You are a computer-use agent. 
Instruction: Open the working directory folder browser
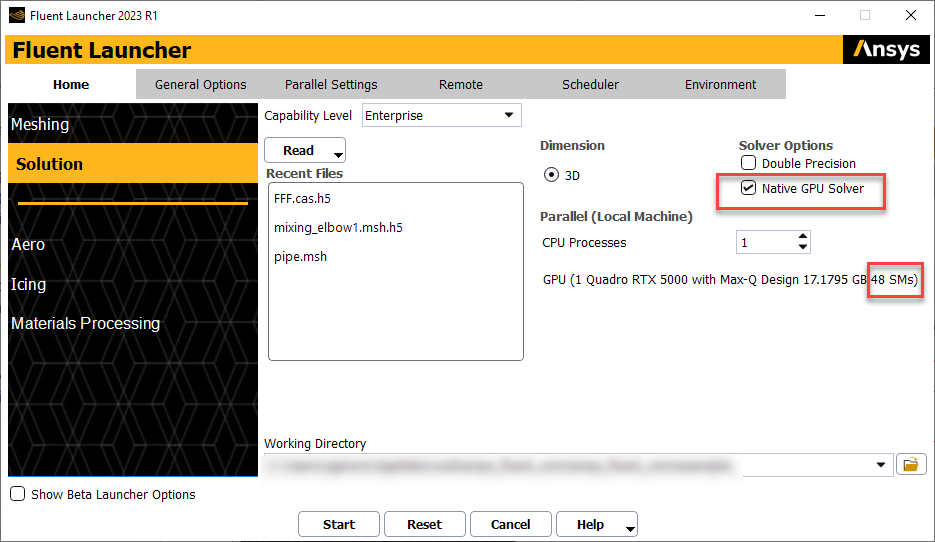pos(911,464)
